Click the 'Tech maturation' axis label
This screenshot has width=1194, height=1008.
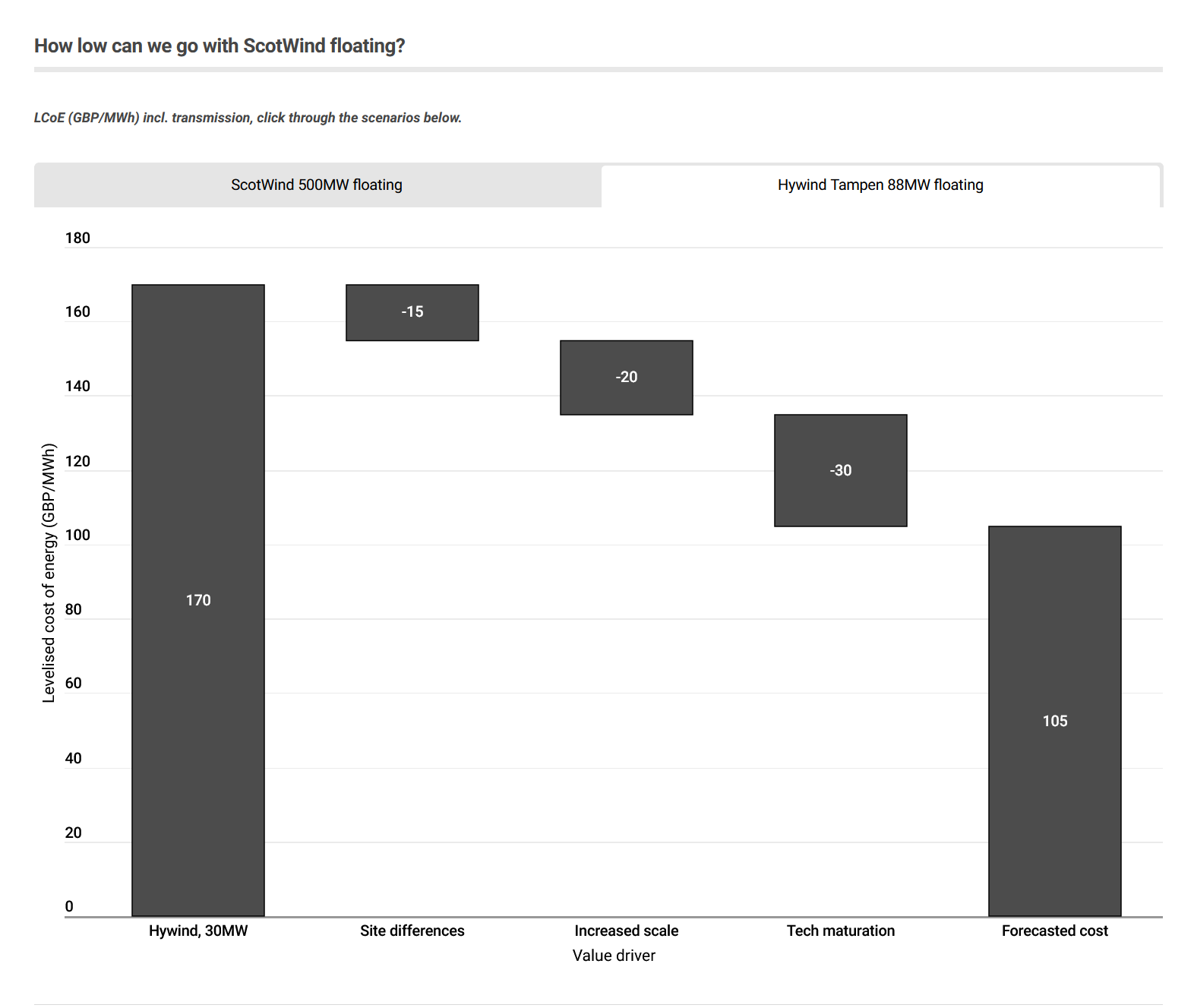(x=841, y=931)
